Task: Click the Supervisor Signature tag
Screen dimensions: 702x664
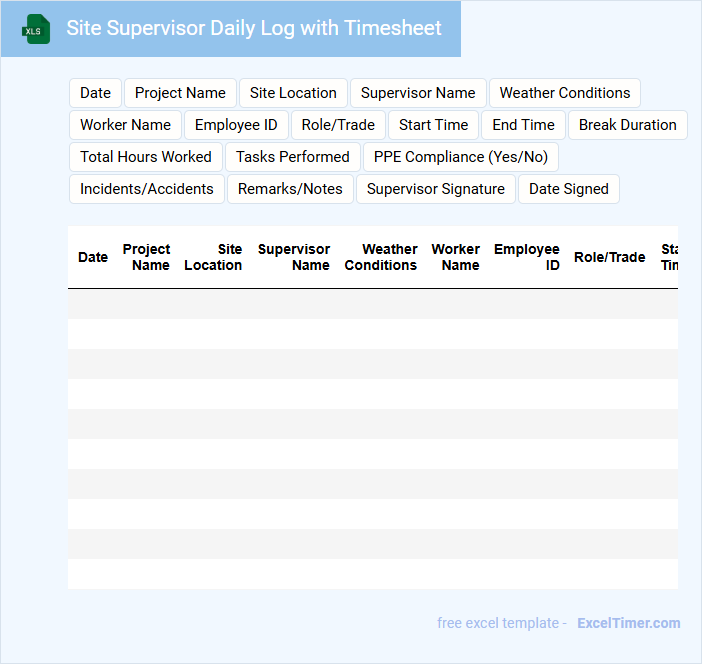Action: tap(436, 189)
